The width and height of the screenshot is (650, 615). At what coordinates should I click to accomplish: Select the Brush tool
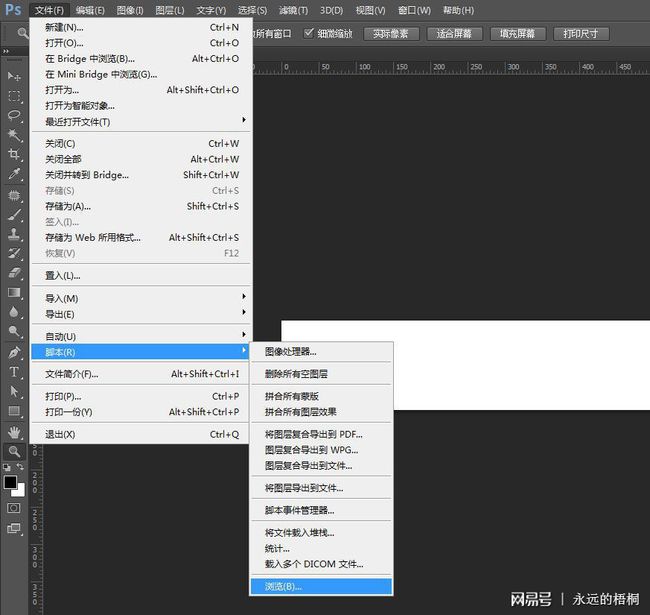14,215
